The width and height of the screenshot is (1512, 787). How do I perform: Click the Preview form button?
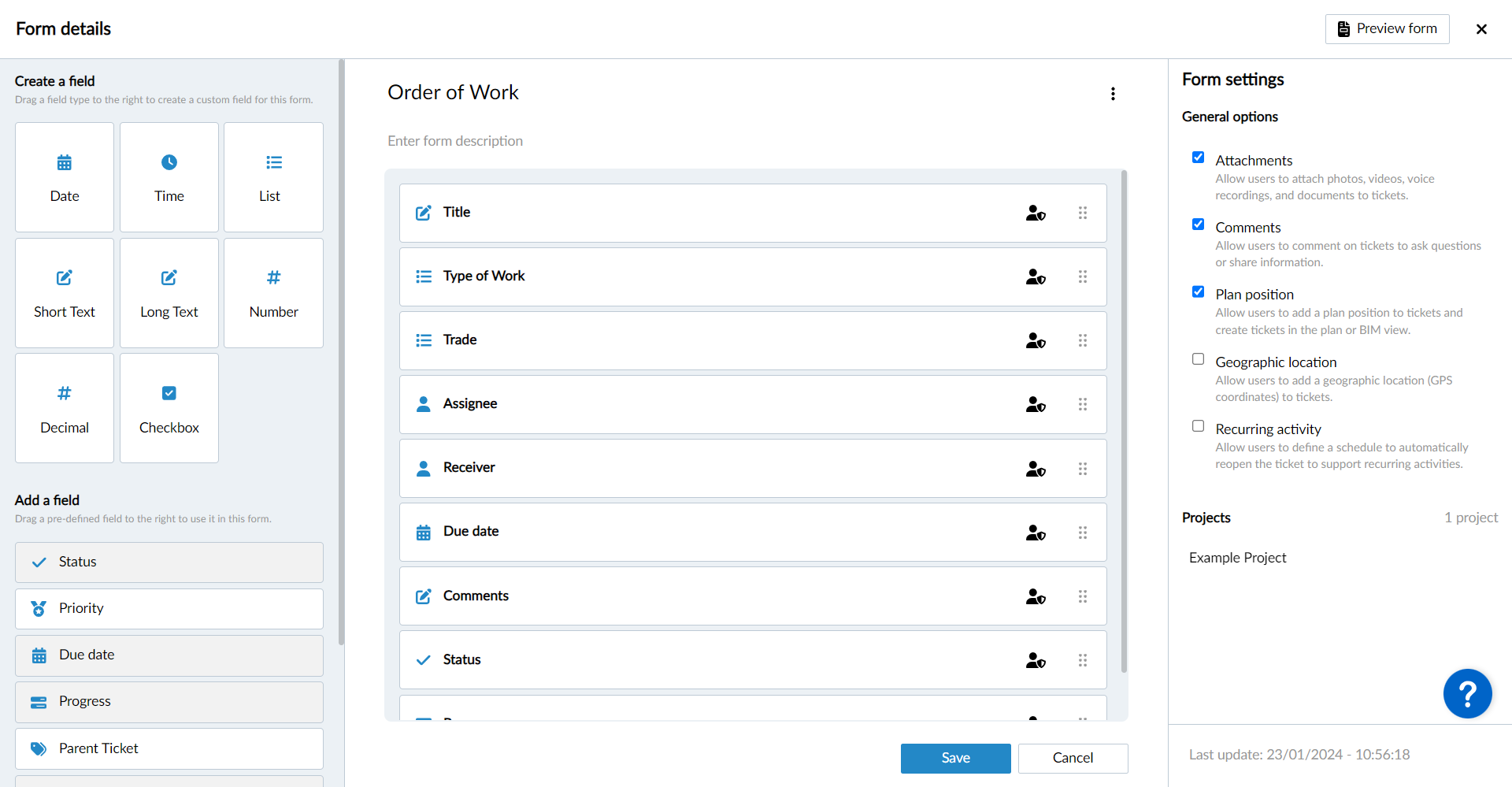pyautogui.click(x=1387, y=29)
